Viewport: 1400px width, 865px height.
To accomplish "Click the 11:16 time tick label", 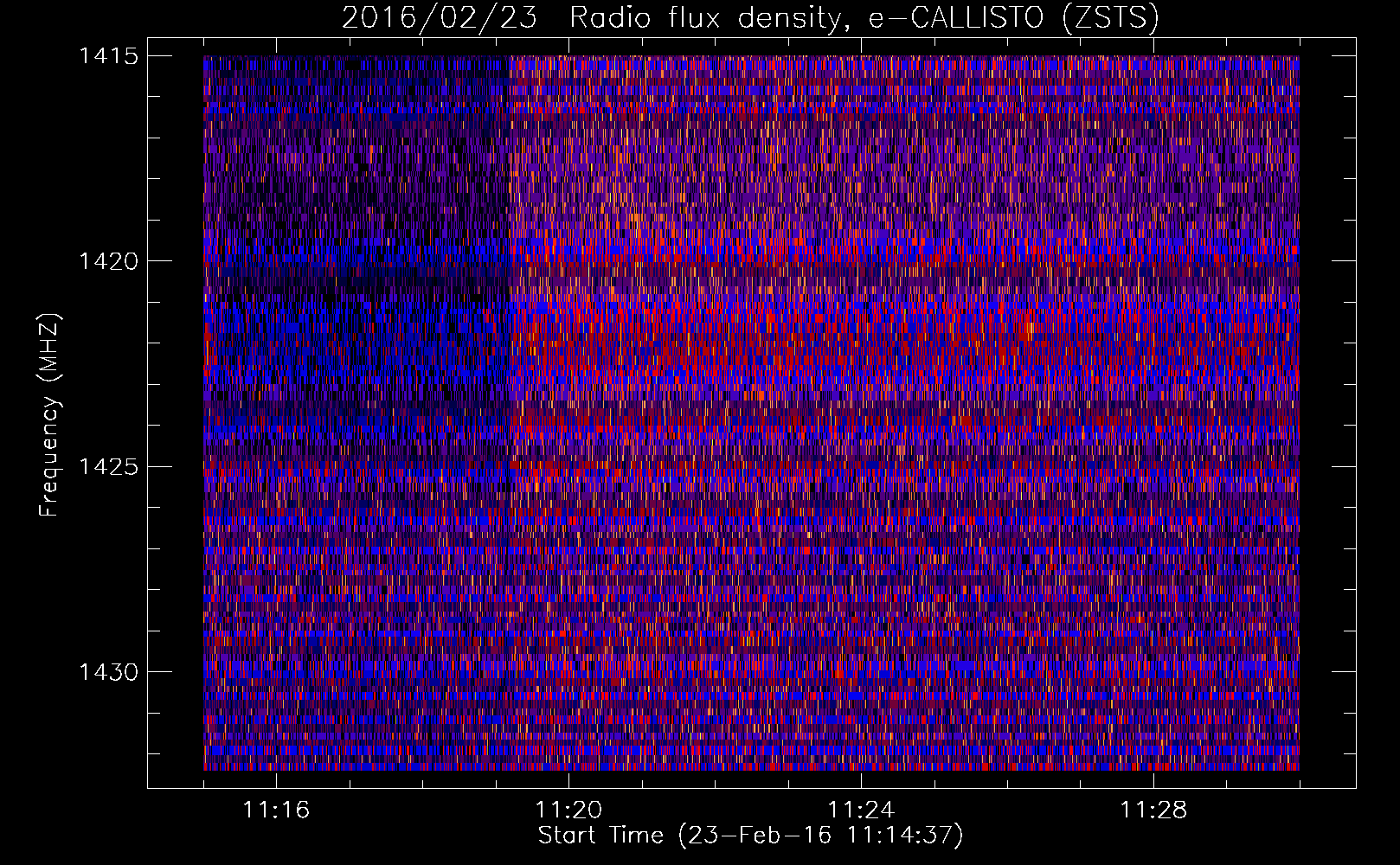I will [x=276, y=811].
